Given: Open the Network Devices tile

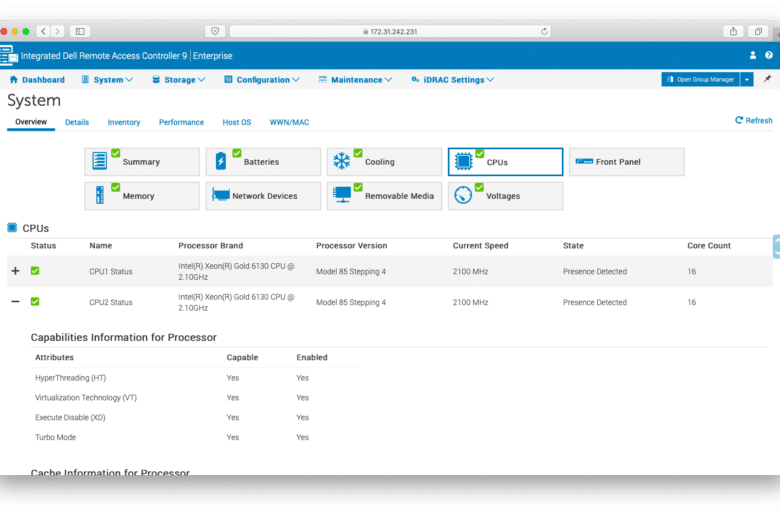Looking at the screenshot, I should pyautogui.click(x=263, y=196).
